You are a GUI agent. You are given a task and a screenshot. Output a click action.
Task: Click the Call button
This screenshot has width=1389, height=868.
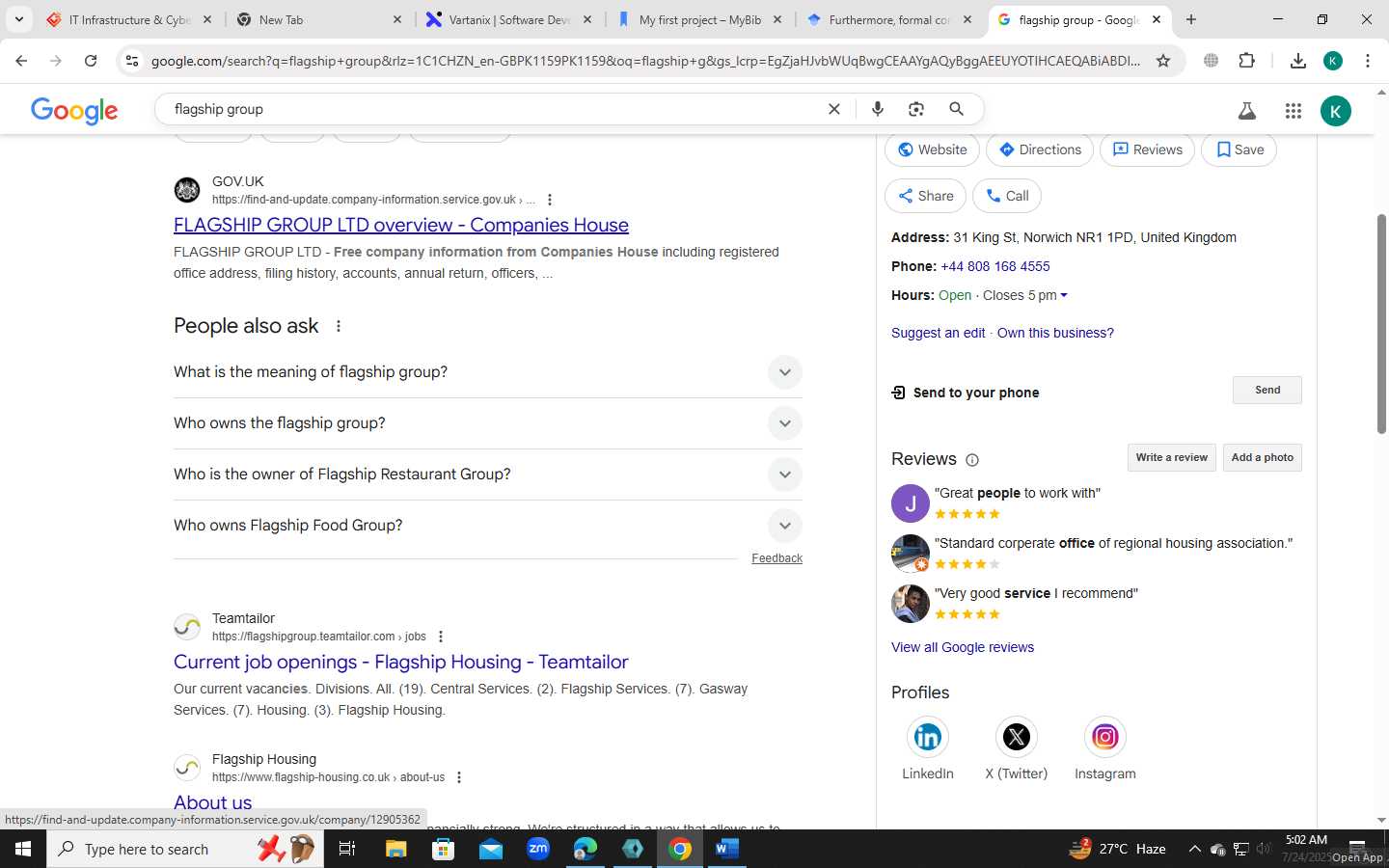click(1007, 196)
